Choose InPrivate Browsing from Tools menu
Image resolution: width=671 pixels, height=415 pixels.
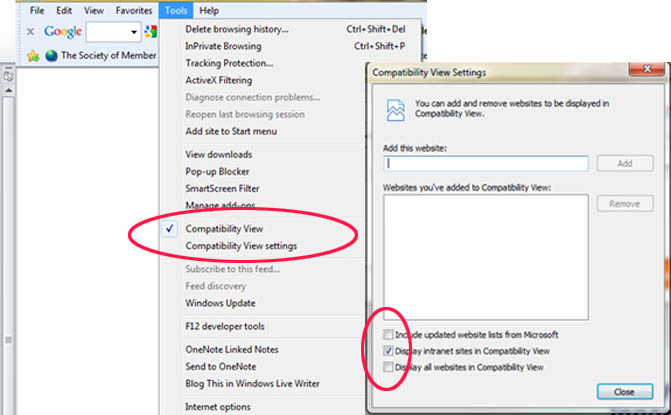(223, 46)
